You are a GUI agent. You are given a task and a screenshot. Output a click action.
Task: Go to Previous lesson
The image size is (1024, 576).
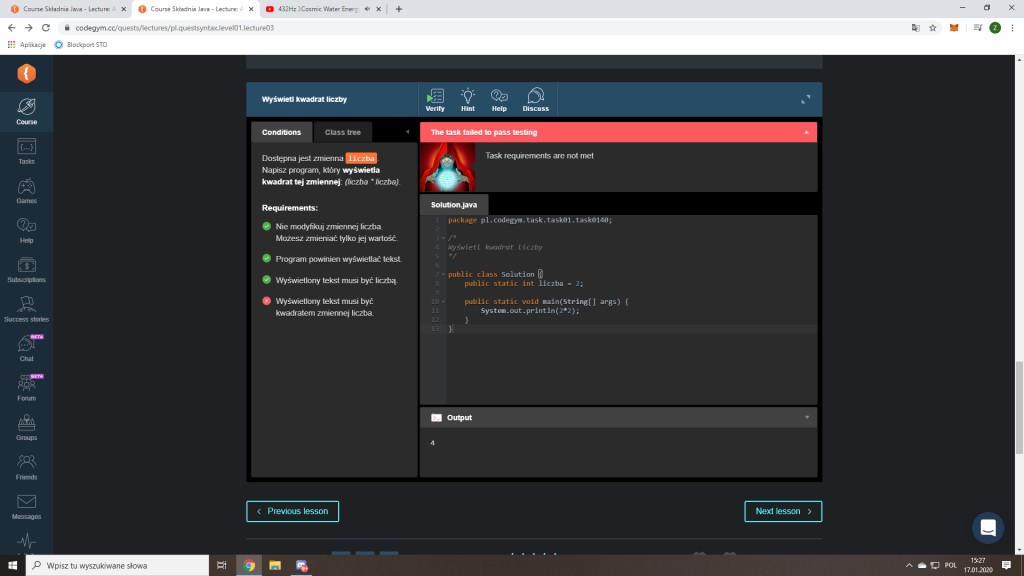293,511
